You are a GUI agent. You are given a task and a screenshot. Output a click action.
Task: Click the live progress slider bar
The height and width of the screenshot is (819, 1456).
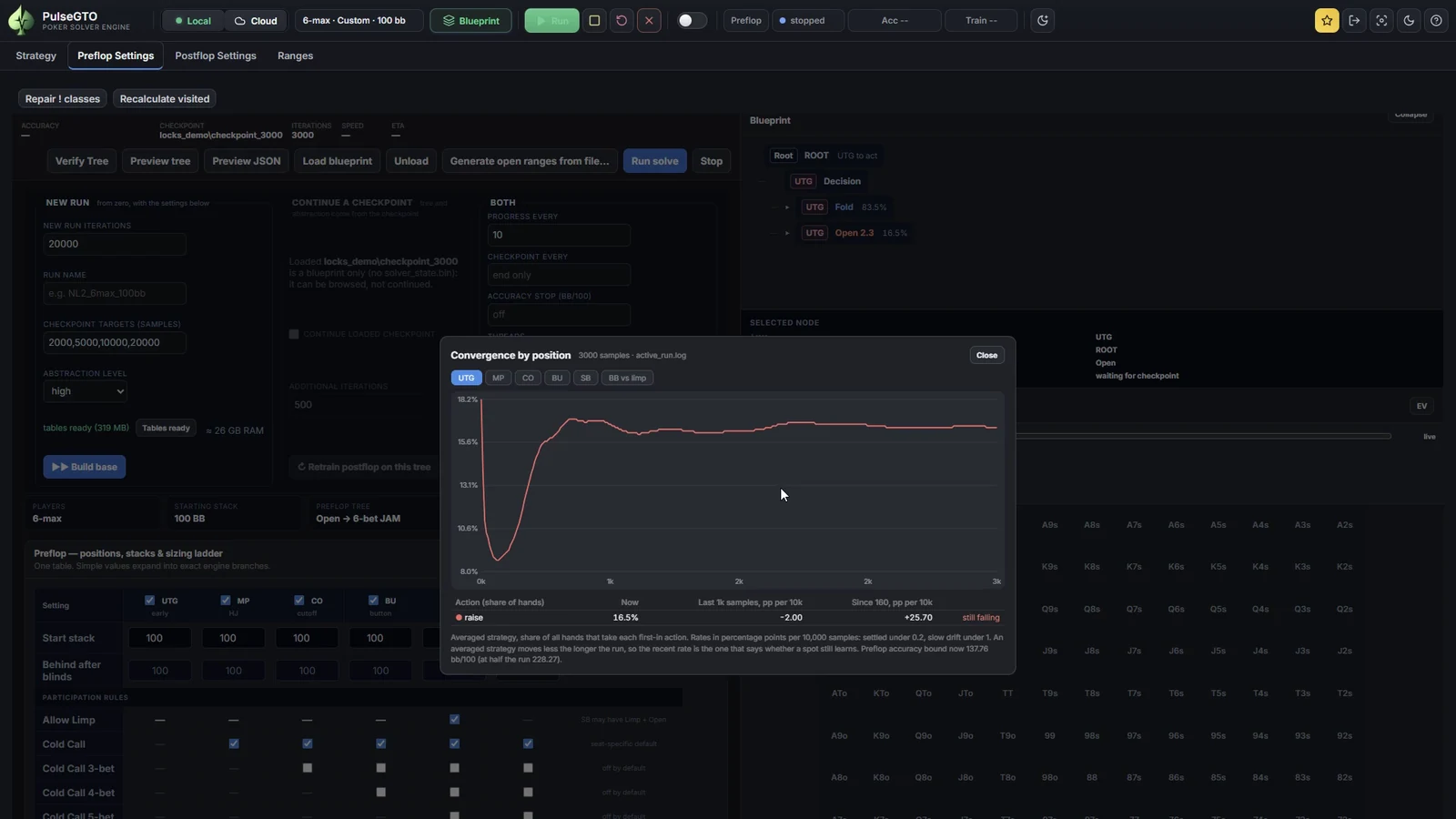(1203, 436)
